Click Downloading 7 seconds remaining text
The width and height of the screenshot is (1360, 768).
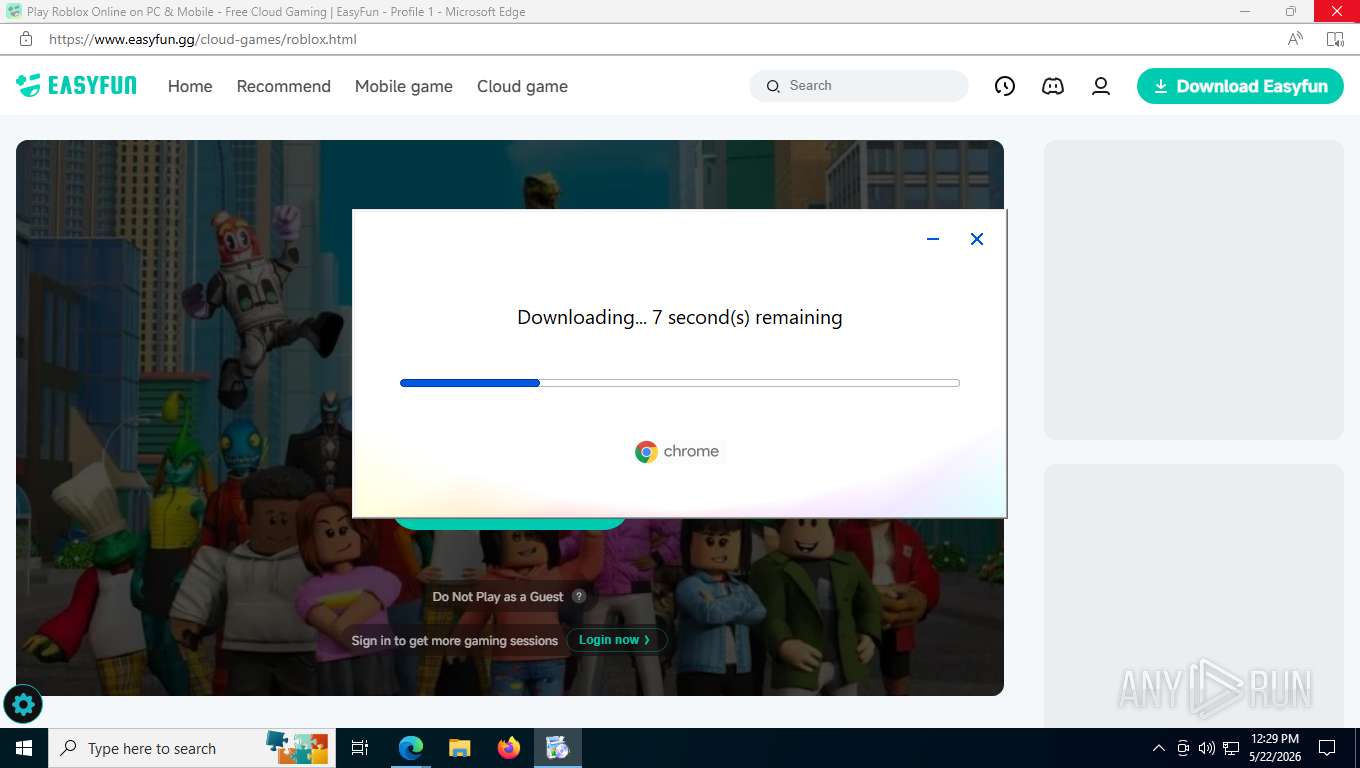click(x=680, y=317)
